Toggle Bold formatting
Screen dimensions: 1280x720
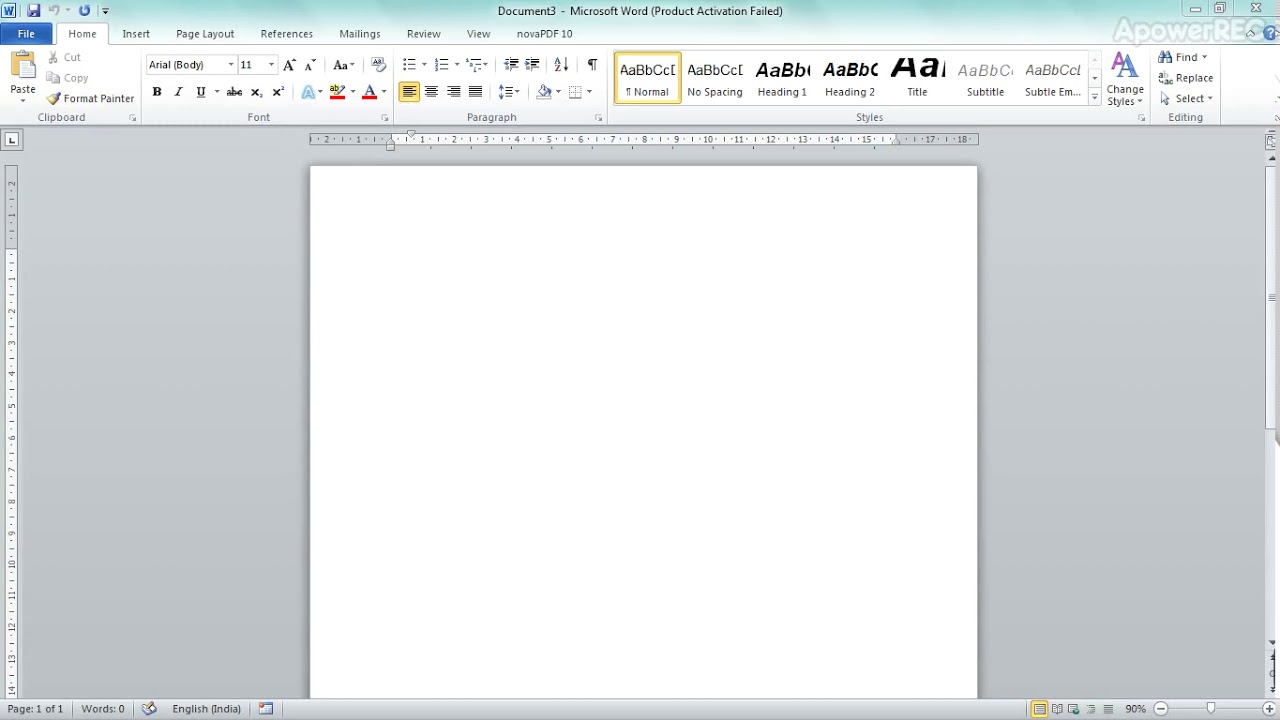tap(157, 92)
